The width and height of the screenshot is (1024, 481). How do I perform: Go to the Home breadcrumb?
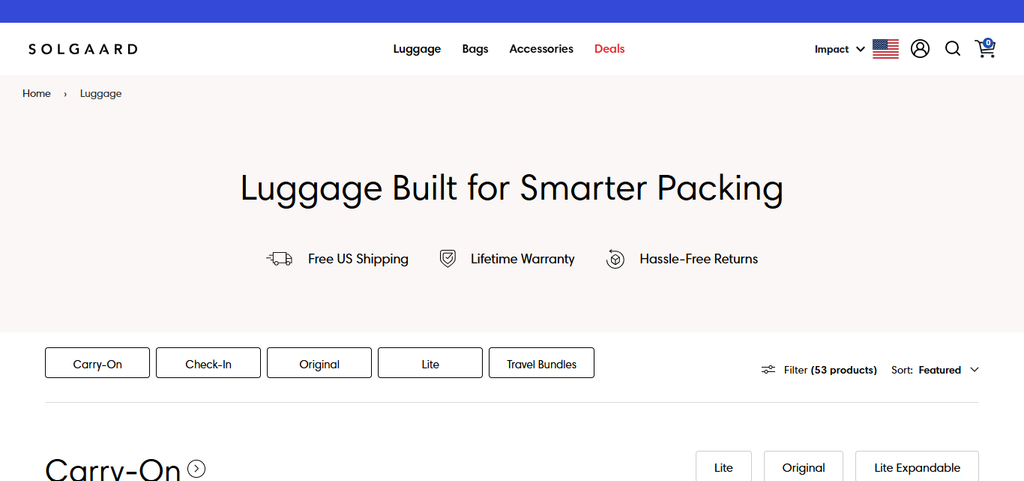click(37, 93)
